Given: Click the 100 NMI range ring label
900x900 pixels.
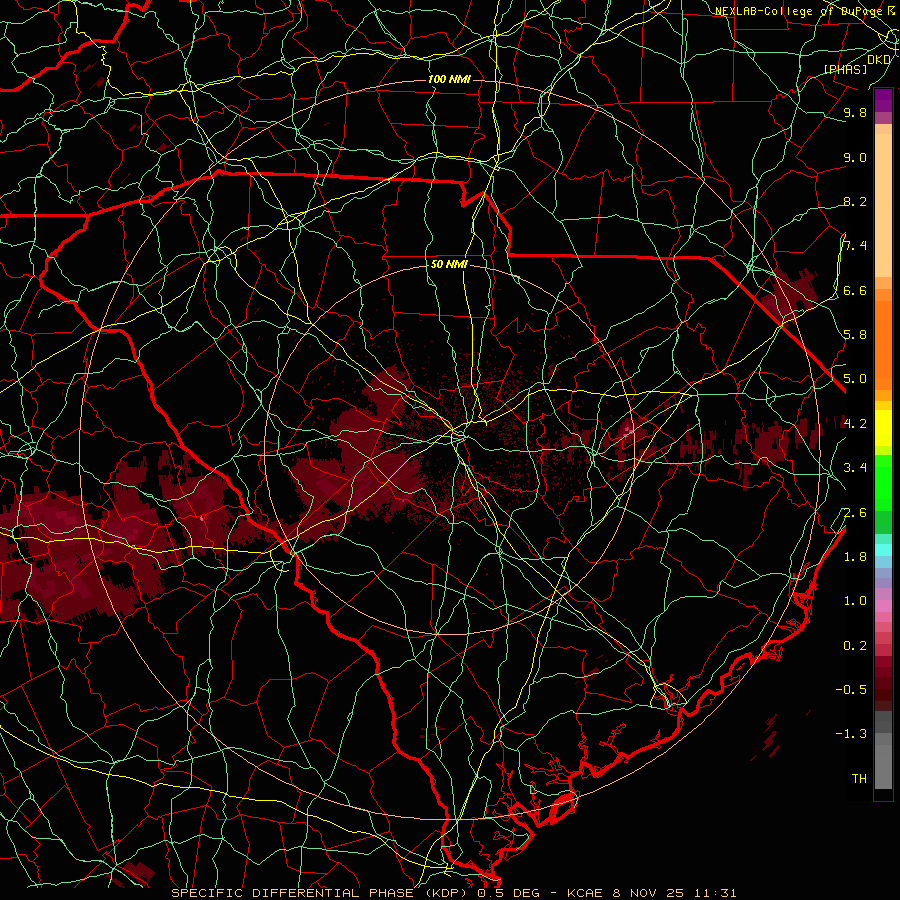Looking at the screenshot, I should click(449, 79).
